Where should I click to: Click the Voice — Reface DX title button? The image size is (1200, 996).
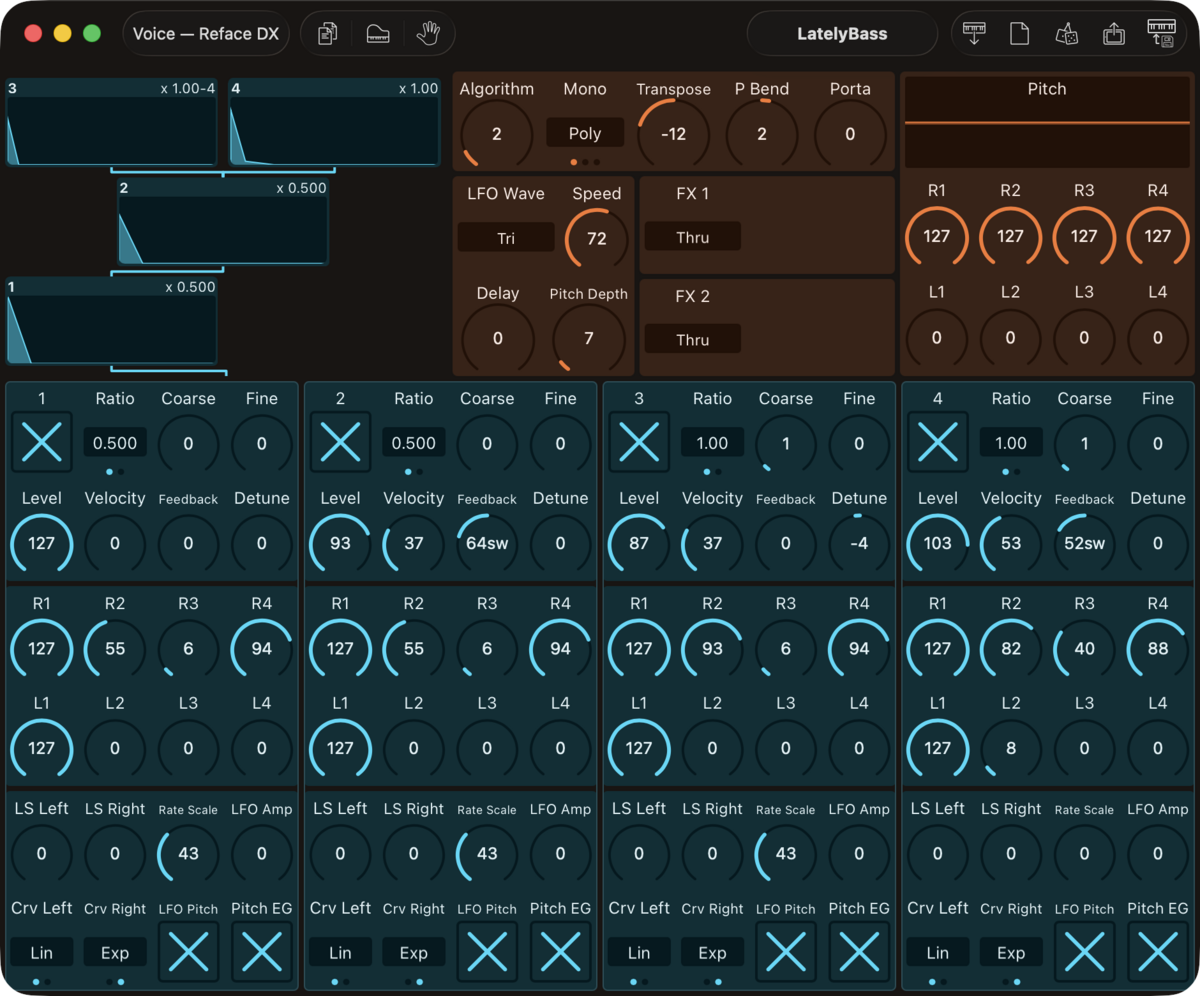point(206,34)
